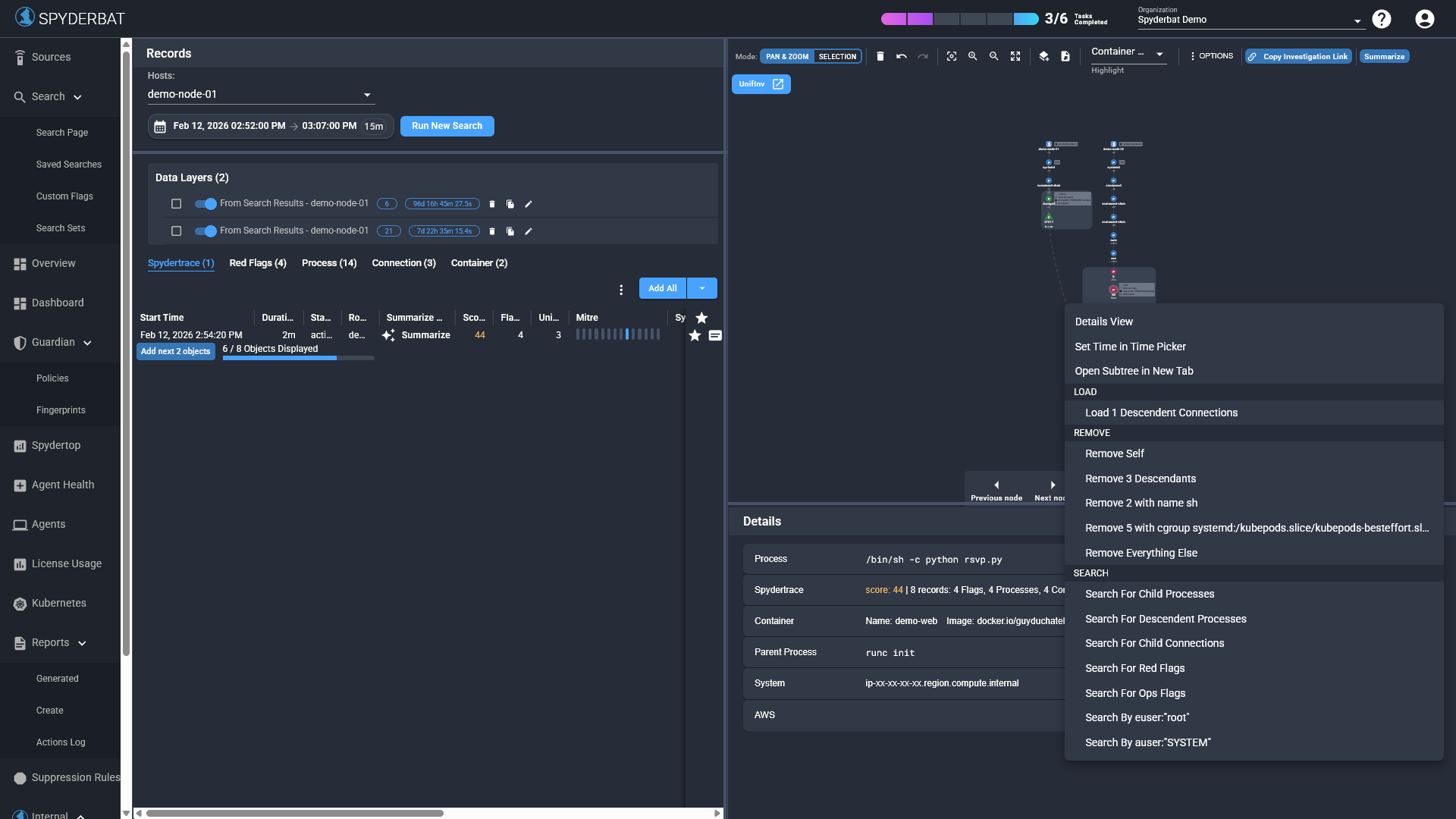Image resolution: width=1456 pixels, height=819 pixels.
Task: Zoom in on the investigation graph
Action: [x=973, y=56]
